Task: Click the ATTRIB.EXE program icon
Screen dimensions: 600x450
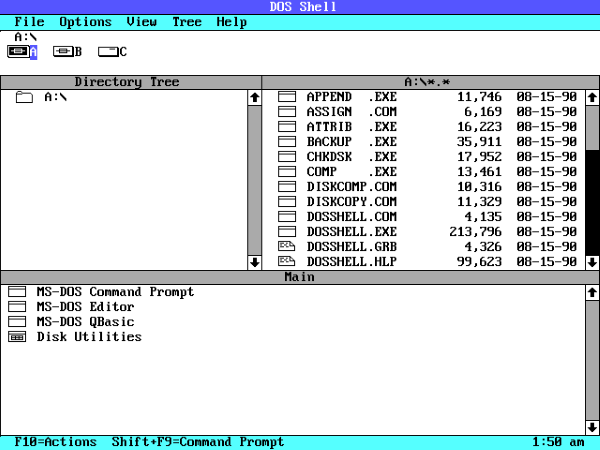Action: click(287, 127)
